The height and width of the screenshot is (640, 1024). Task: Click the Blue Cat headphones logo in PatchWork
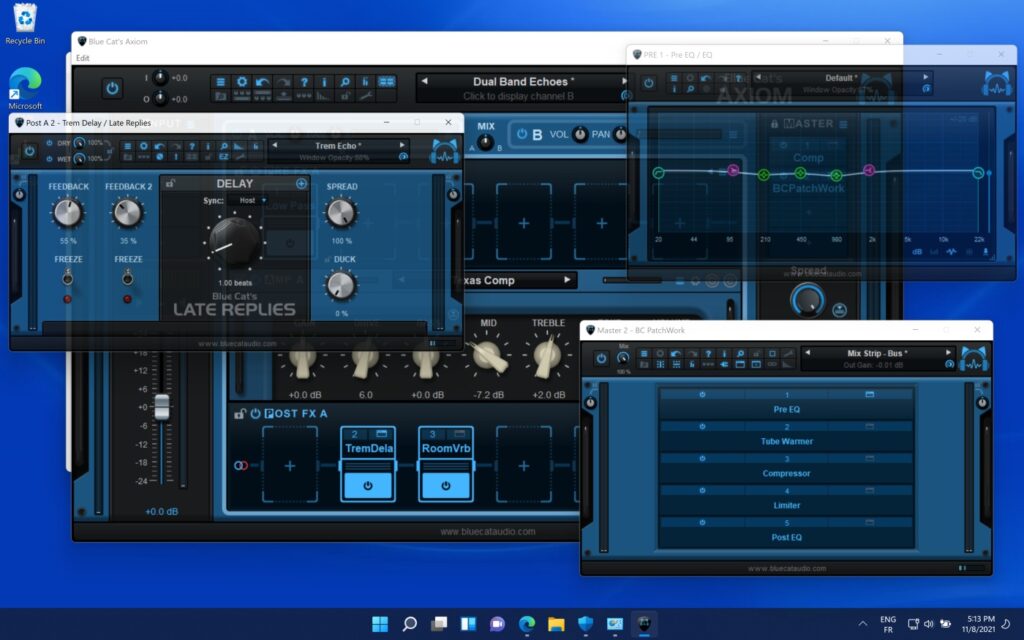click(973, 355)
